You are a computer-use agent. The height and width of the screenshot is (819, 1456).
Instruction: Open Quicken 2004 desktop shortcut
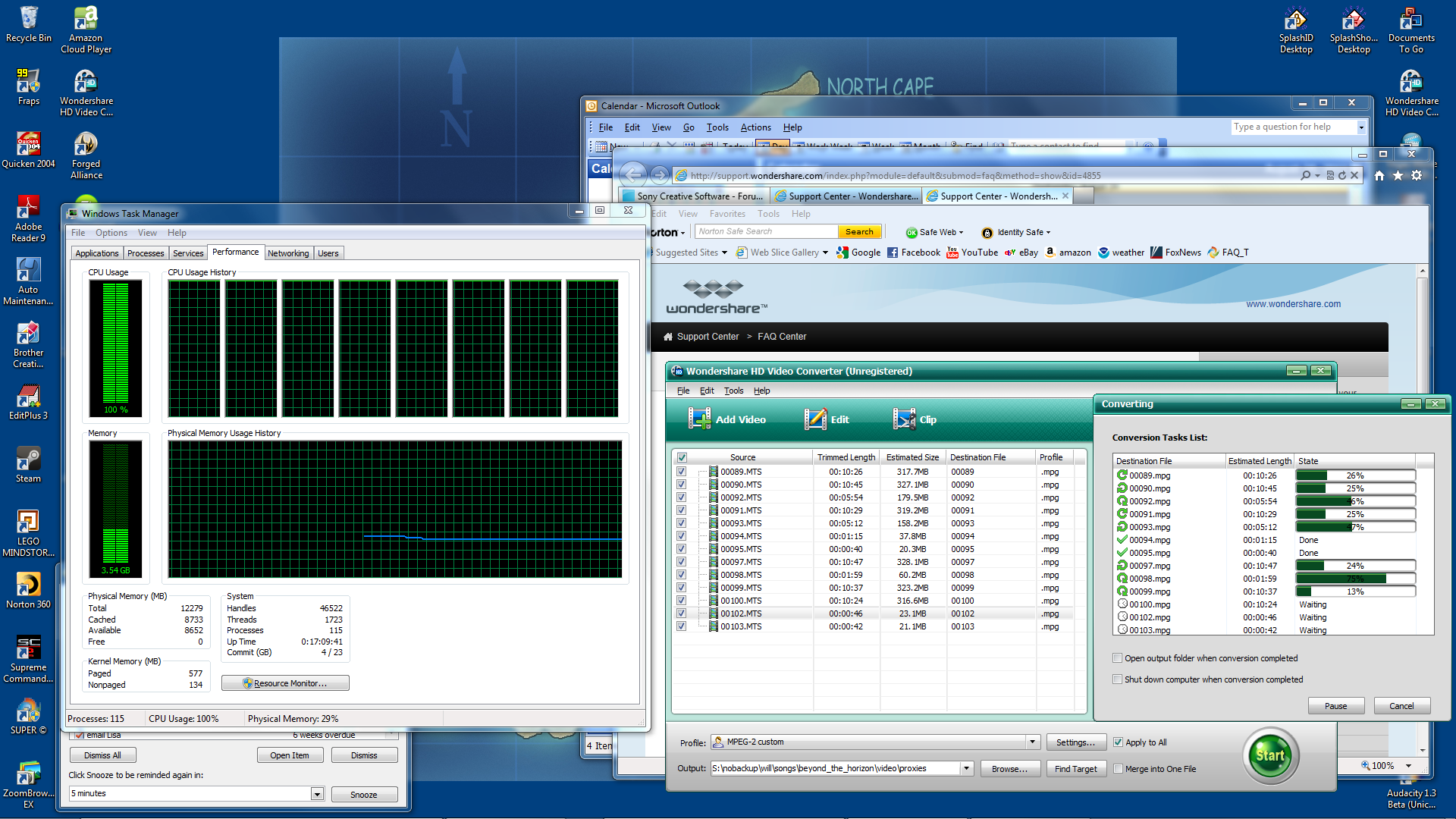point(29,150)
